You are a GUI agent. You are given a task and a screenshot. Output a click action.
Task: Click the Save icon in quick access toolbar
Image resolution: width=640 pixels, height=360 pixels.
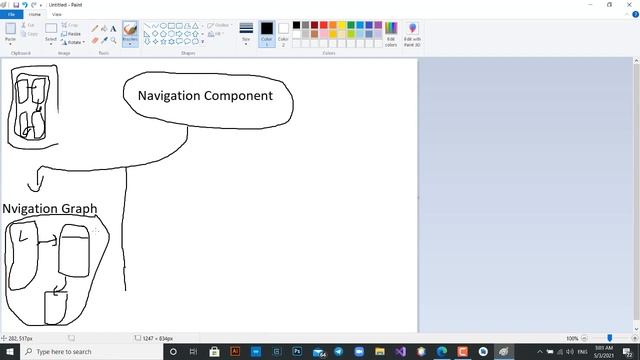(x=16, y=5)
